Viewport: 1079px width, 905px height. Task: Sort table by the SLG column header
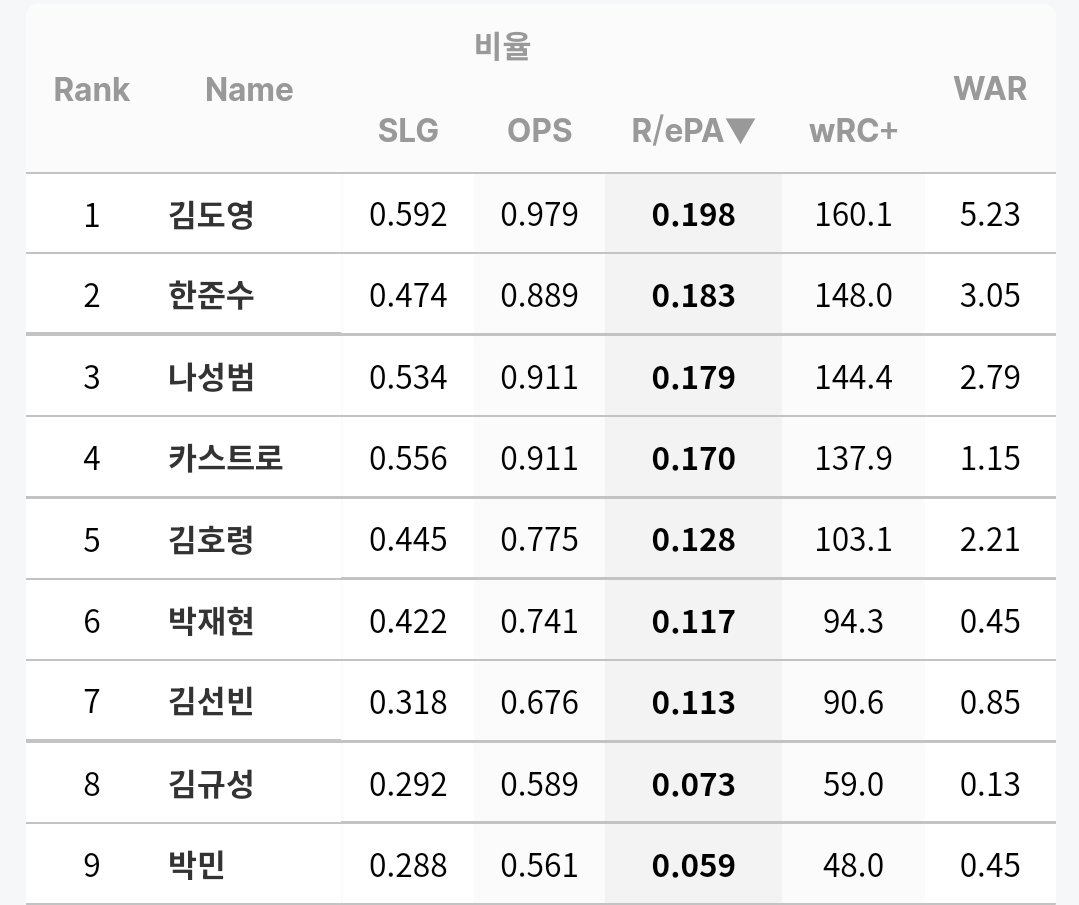[x=408, y=131]
